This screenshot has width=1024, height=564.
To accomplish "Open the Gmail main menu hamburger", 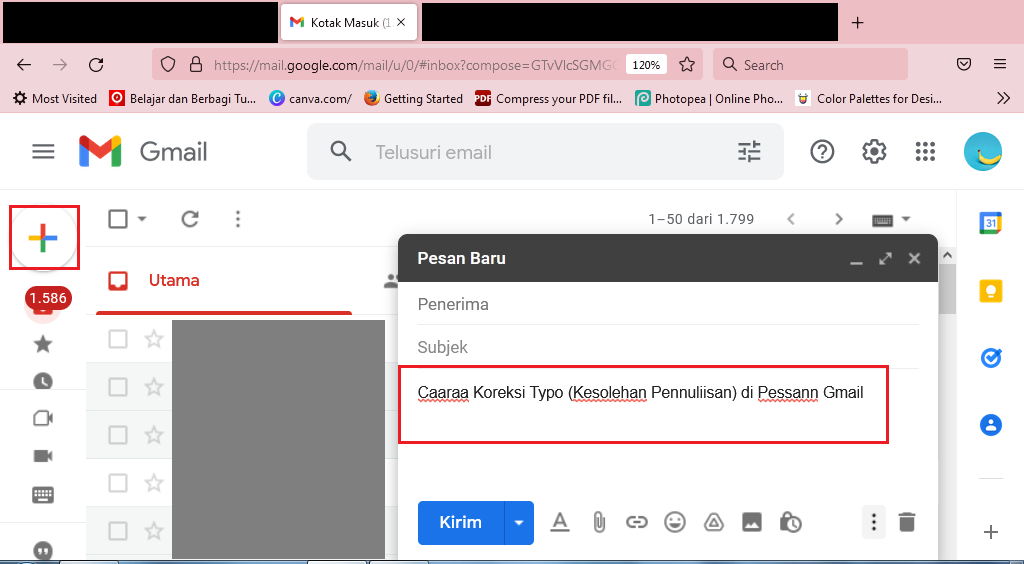I will pyautogui.click(x=43, y=152).
